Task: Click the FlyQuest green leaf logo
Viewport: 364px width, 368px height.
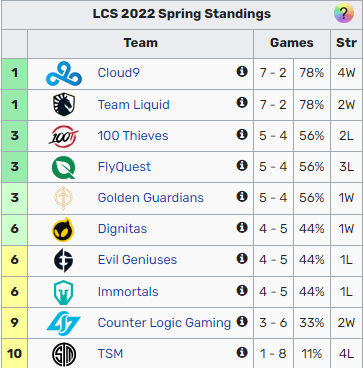Action: click(x=64, y=167)
